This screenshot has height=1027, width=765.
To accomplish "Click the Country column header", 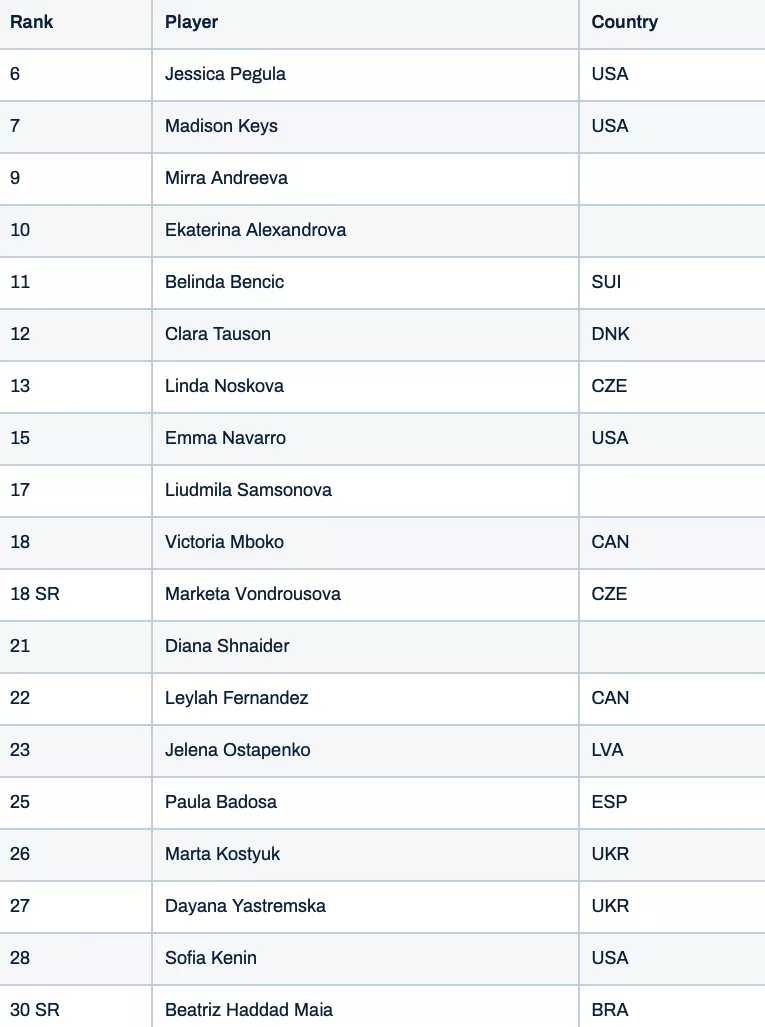I will pos(624,22).
